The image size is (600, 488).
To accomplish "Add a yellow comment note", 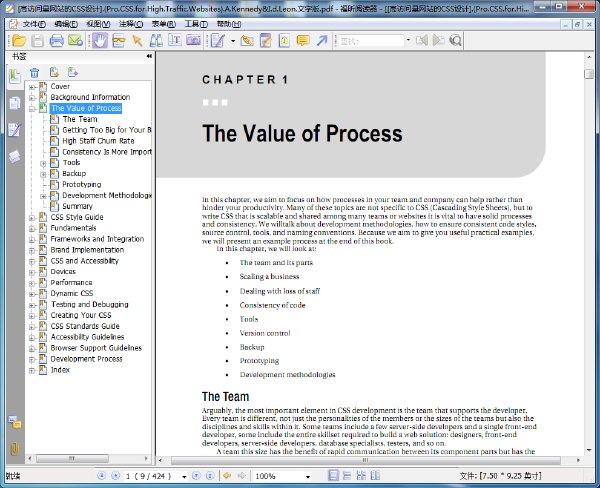I will [x=303, y=40].
